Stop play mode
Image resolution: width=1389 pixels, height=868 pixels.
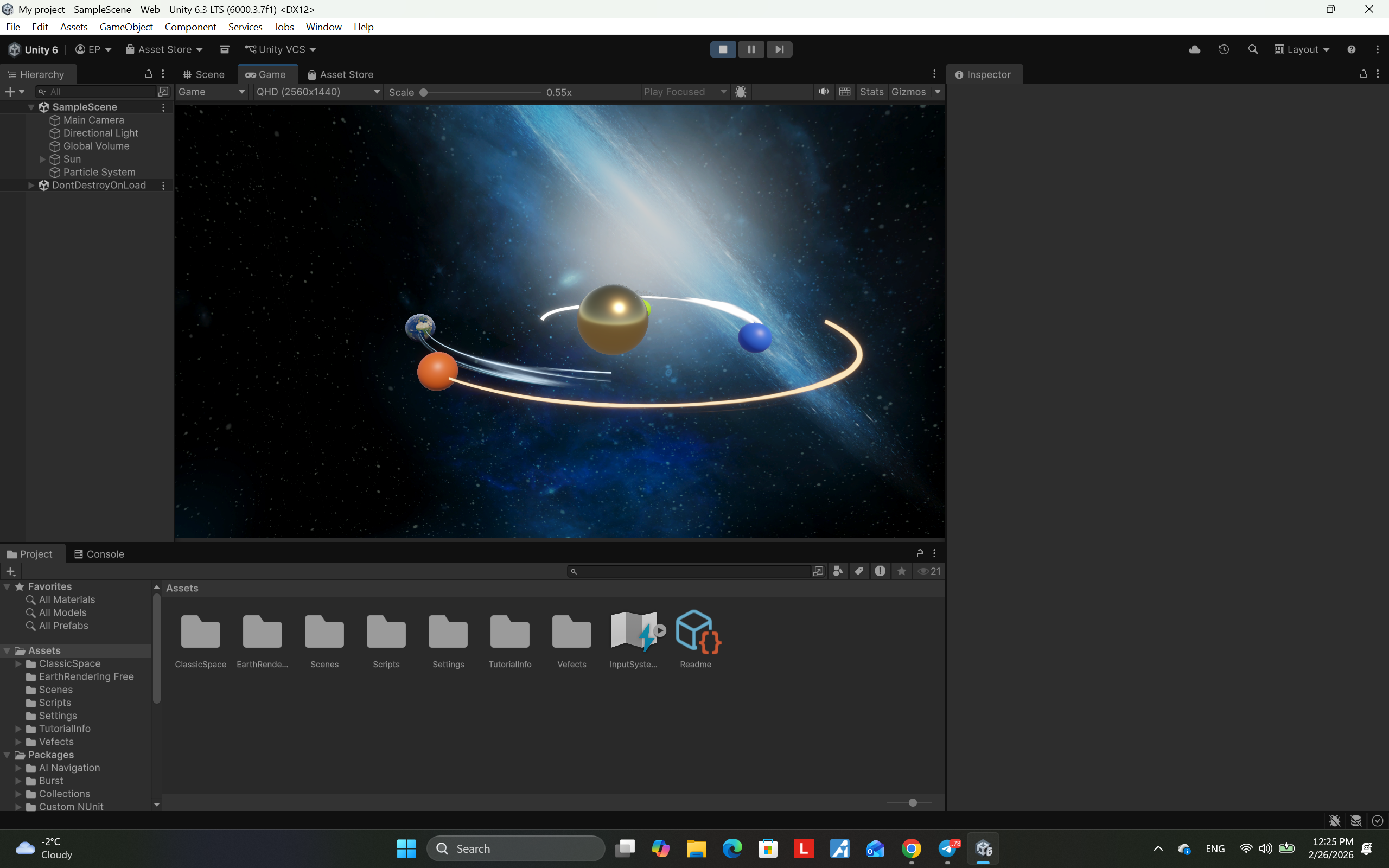(x=723, y=49)
